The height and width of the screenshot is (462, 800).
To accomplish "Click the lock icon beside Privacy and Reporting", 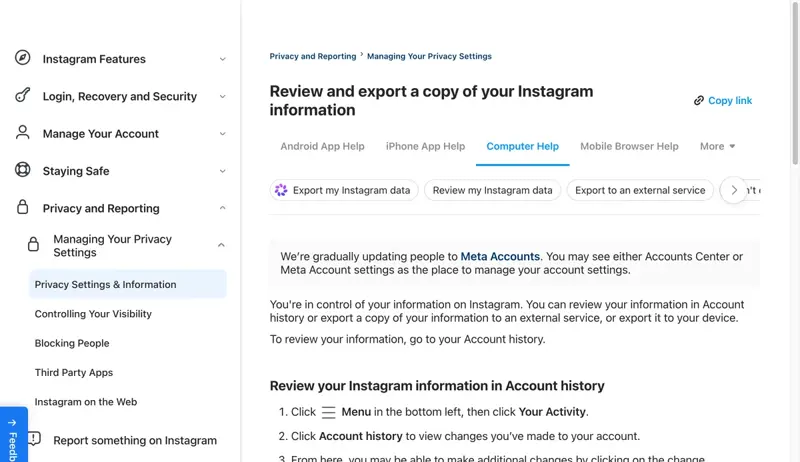I will 22,207.
